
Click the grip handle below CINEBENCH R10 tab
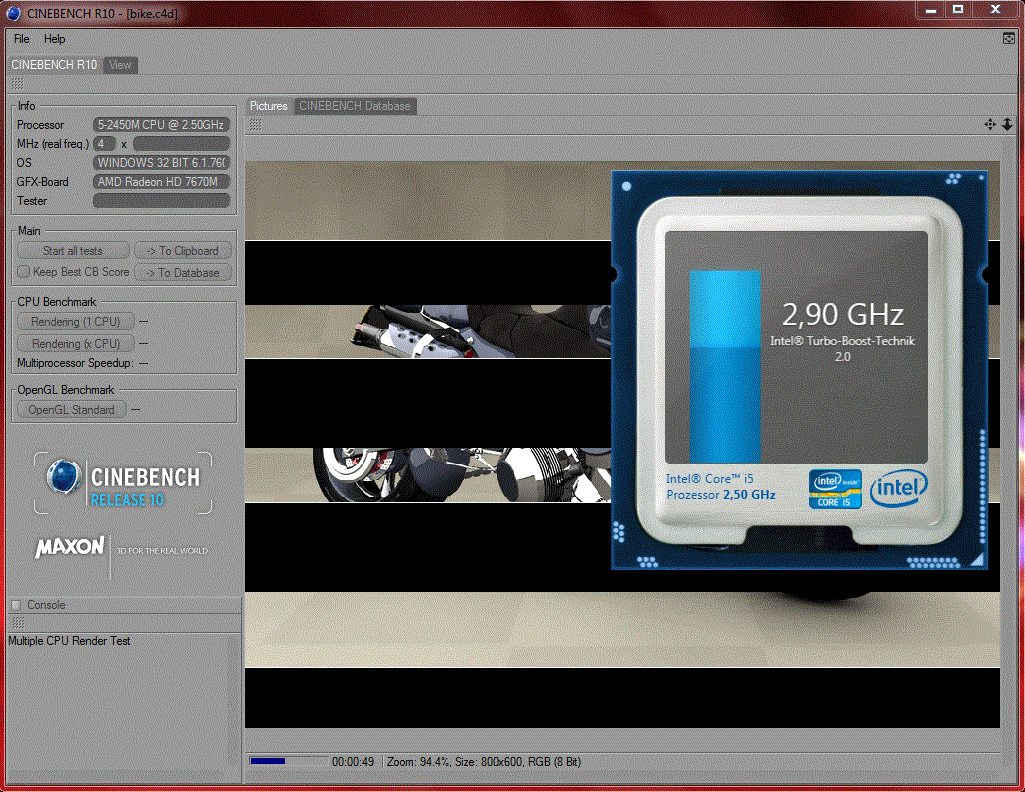pos(18,84)
